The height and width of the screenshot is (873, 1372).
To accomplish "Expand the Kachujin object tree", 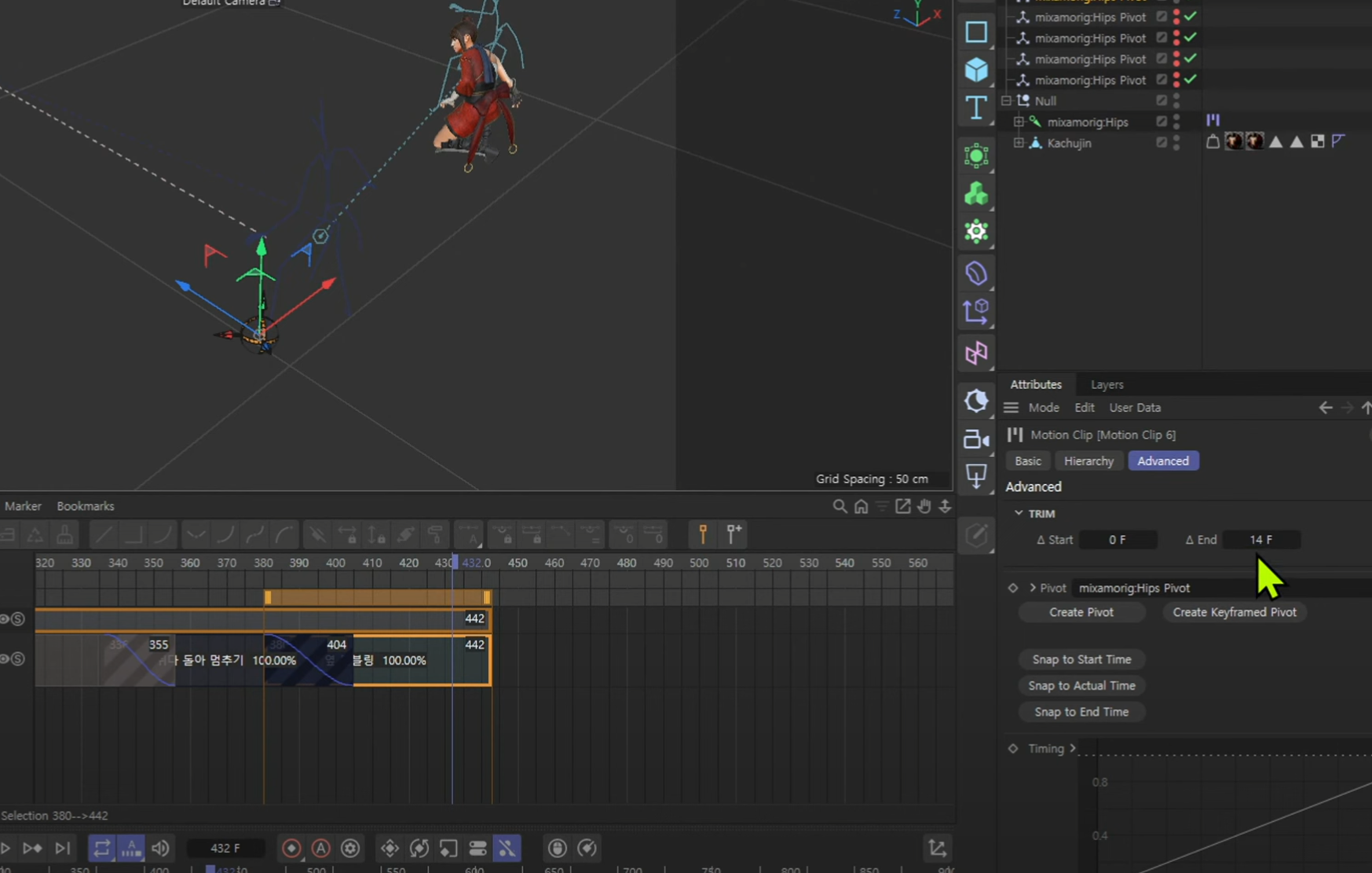I will (1019, 143).
